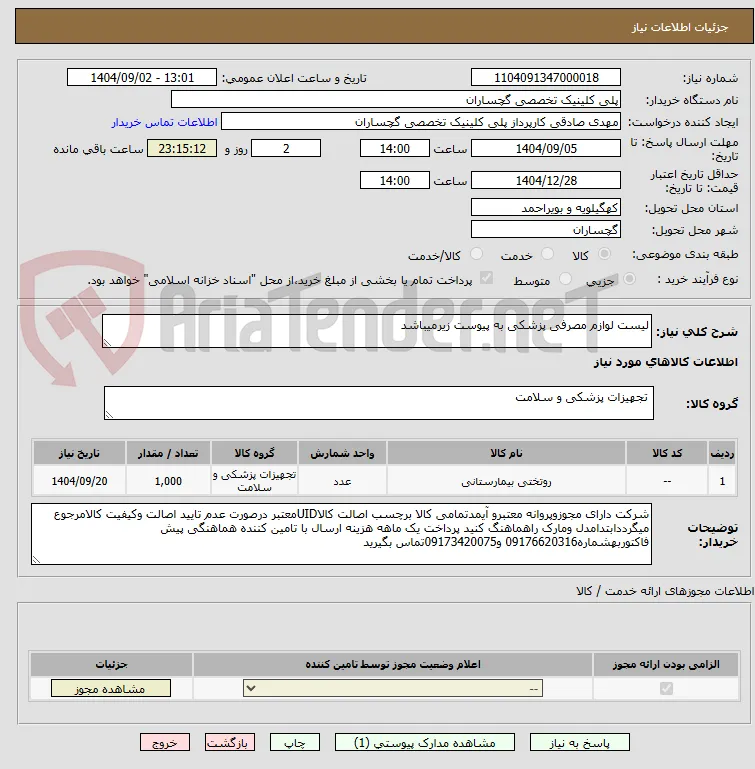
Task: Click the 'بازگشت' back button
Action: 230,743
